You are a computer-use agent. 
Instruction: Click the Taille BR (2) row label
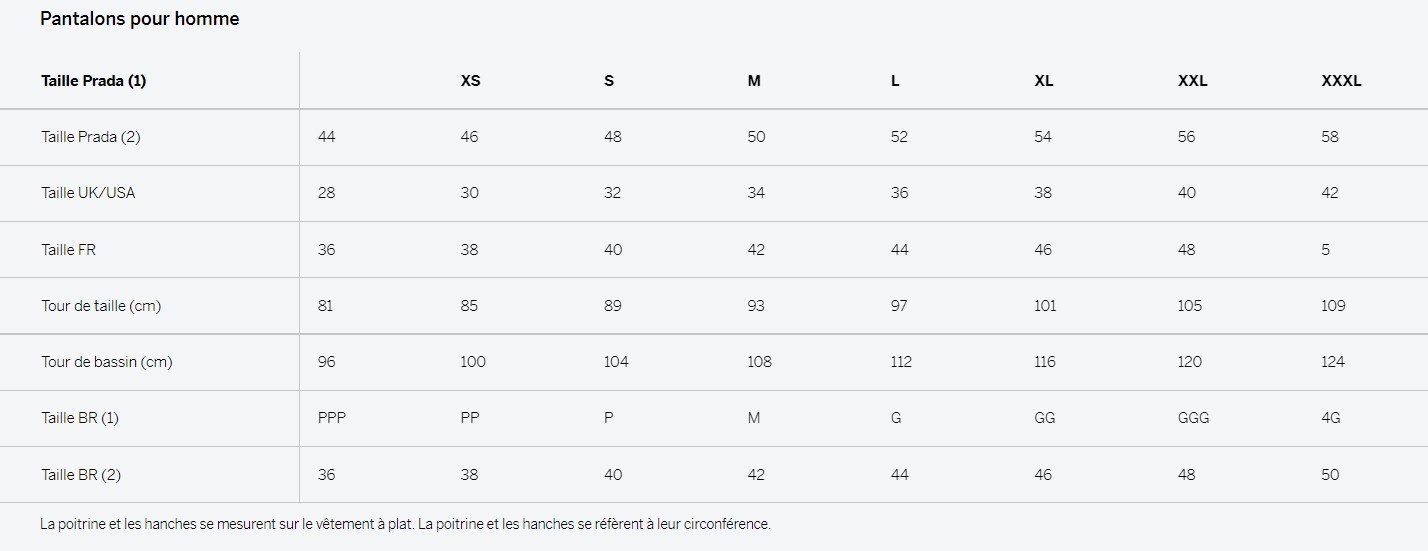(81, 475)
